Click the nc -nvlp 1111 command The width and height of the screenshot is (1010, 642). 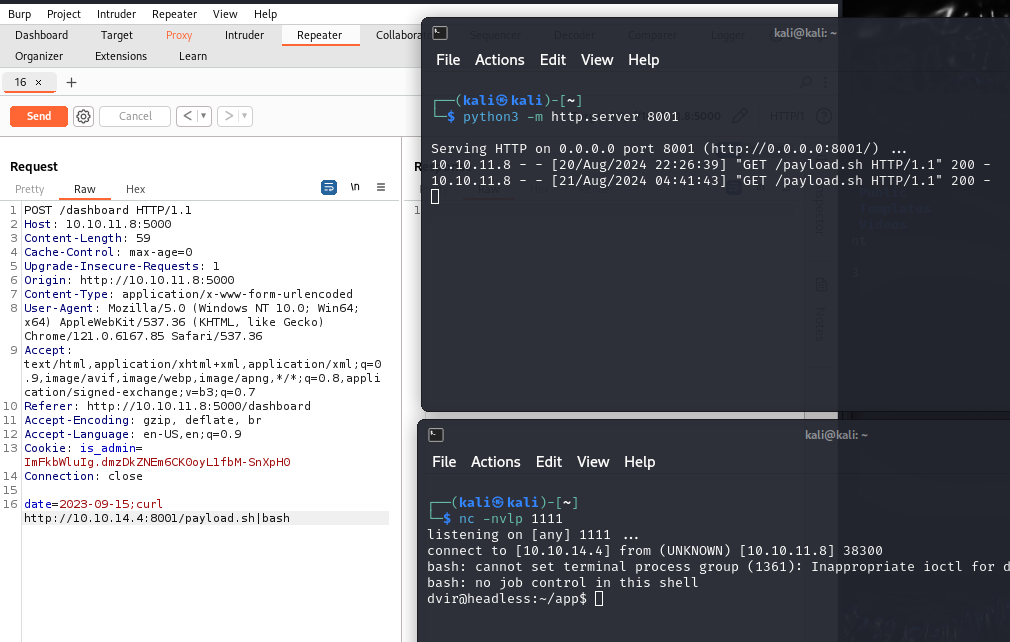[510, 518]
